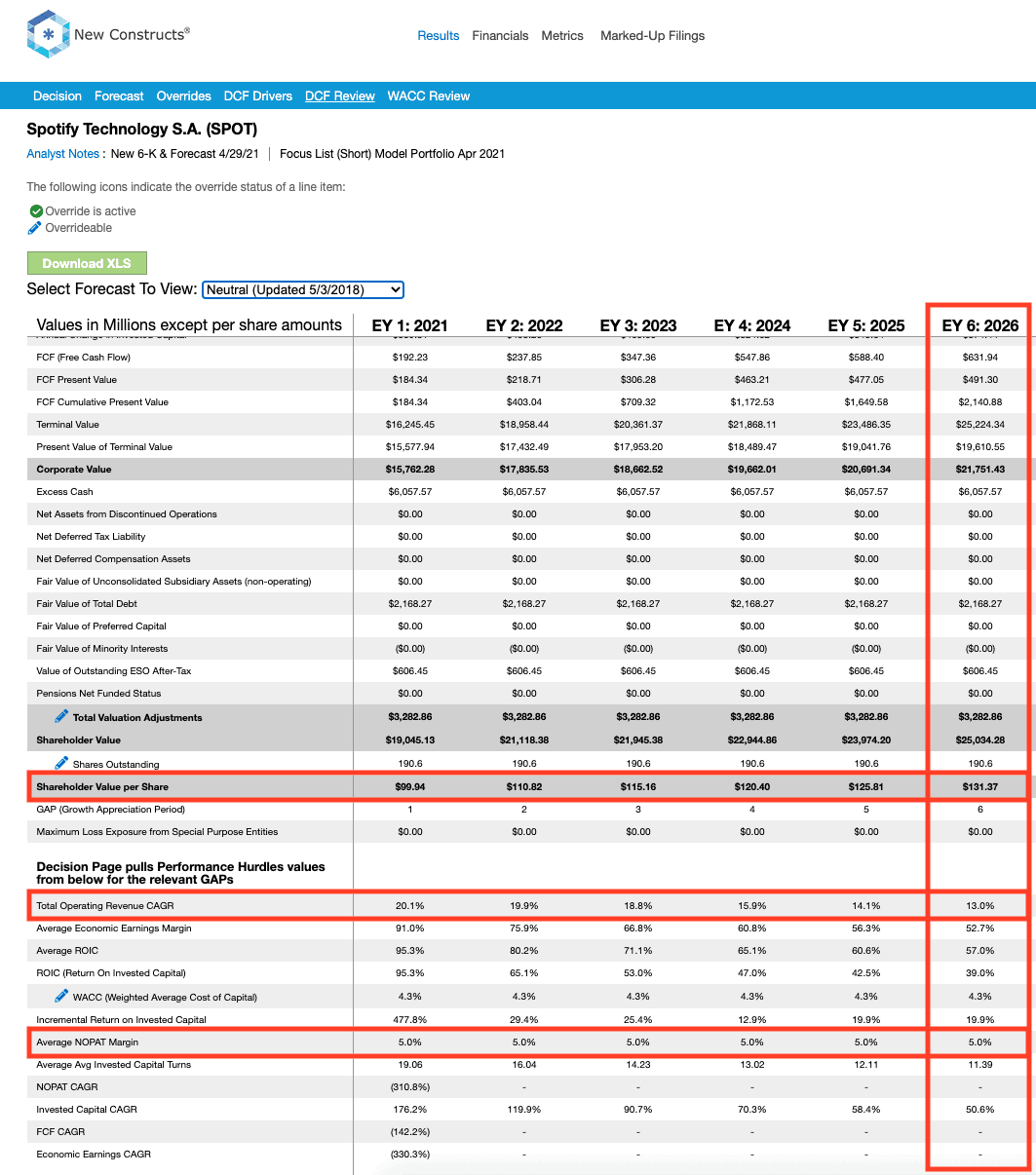Click the Spotify Technology S.A. (SPOT) title

tap(142, 129)
